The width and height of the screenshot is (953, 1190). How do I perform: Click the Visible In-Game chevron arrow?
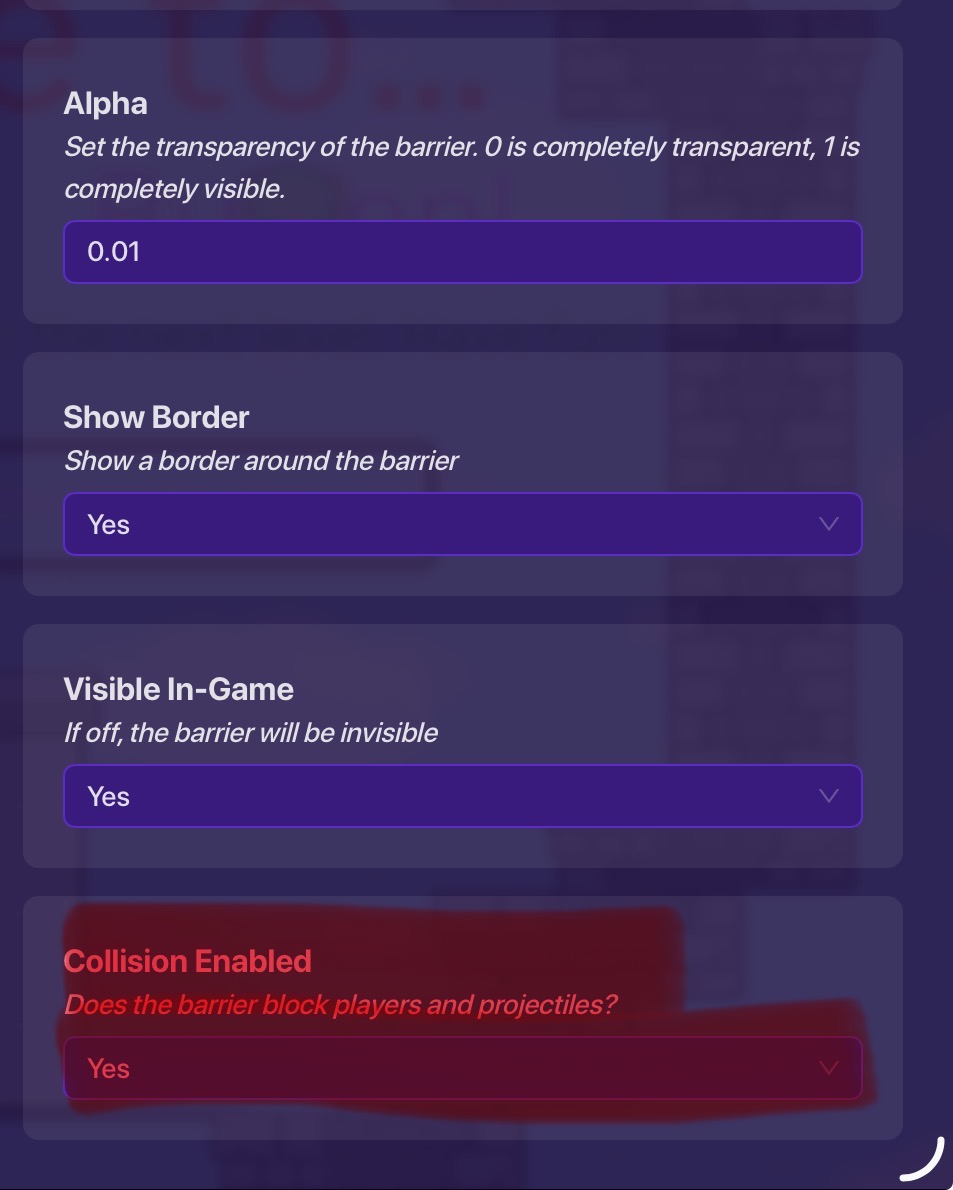point(828,796)
